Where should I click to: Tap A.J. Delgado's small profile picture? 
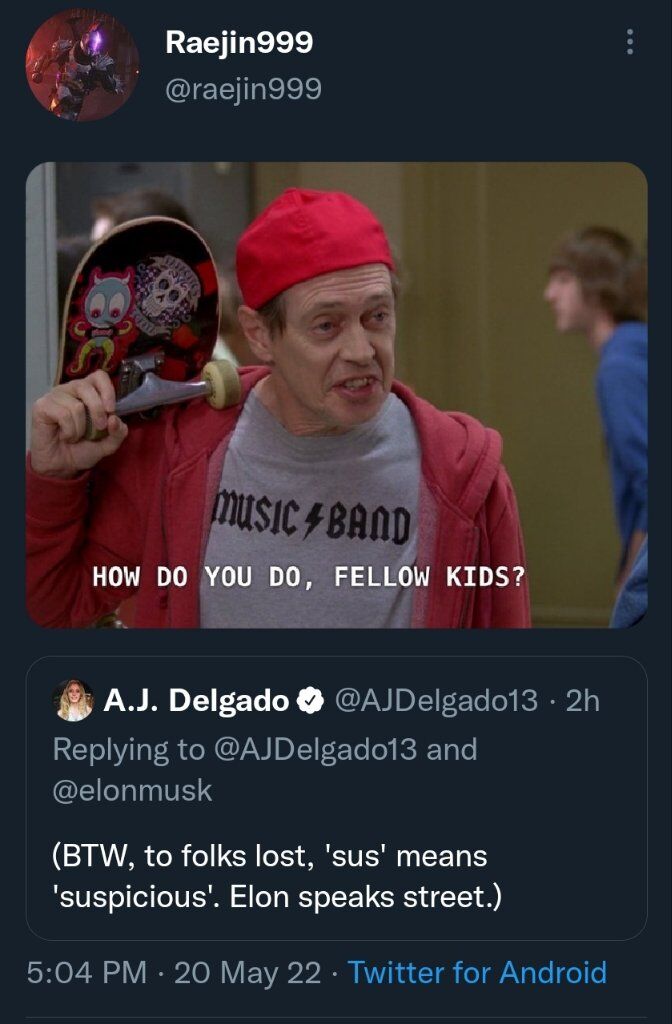click(74, 700)
